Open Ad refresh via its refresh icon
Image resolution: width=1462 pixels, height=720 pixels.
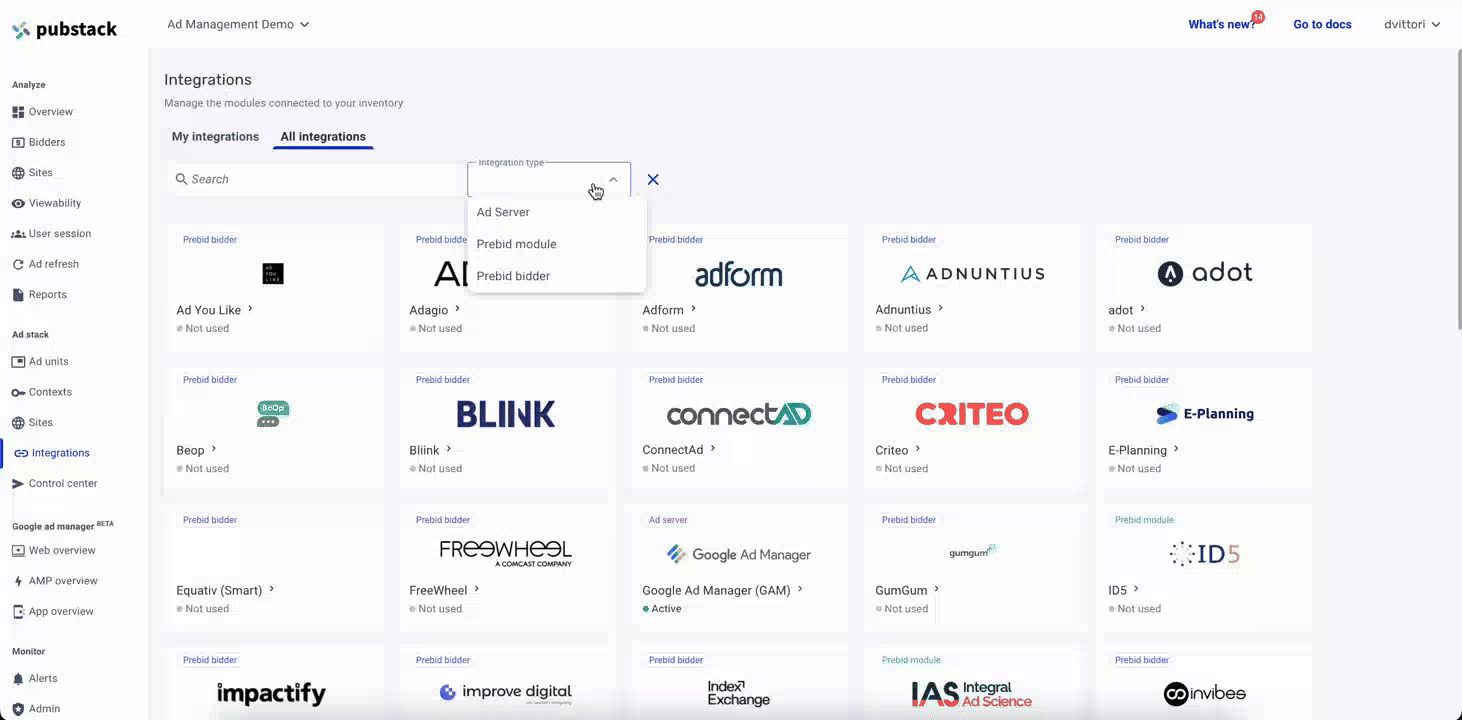pos(18,264)
